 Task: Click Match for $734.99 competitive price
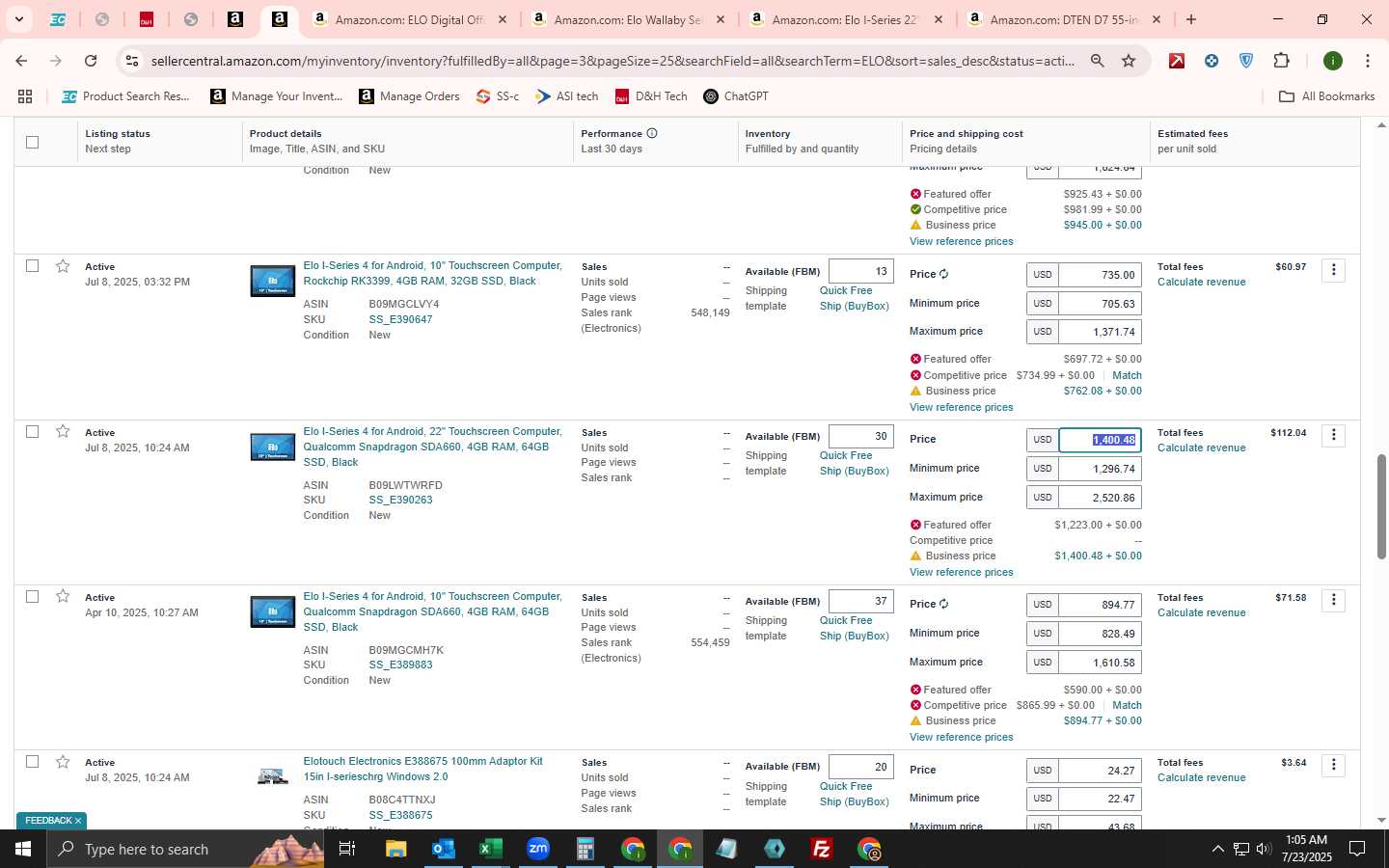(x=1127, y=375)
